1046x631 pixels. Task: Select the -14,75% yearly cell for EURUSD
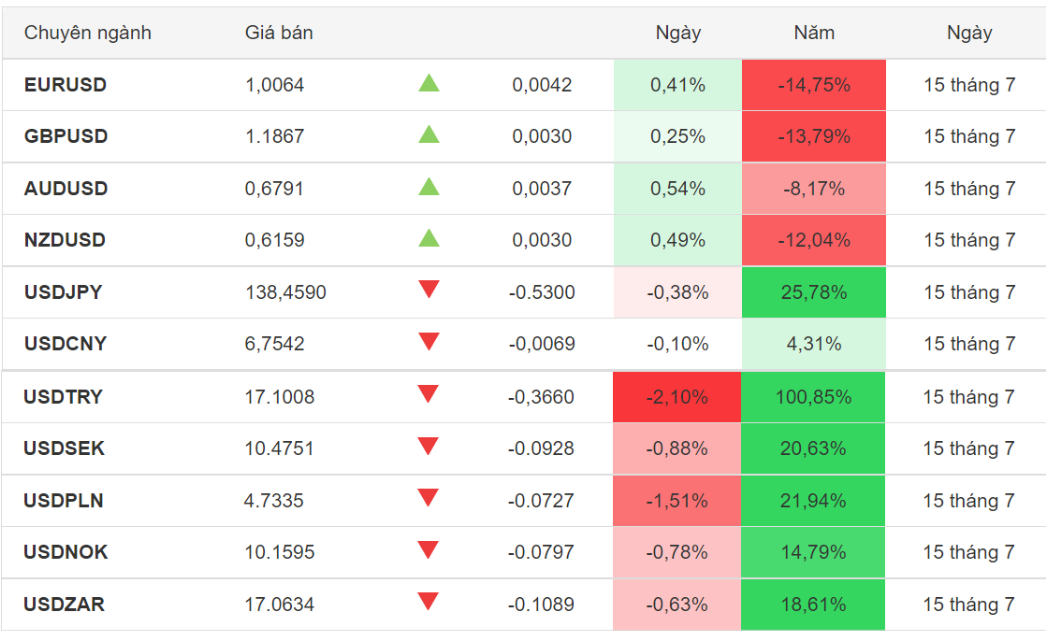[814, 85]
